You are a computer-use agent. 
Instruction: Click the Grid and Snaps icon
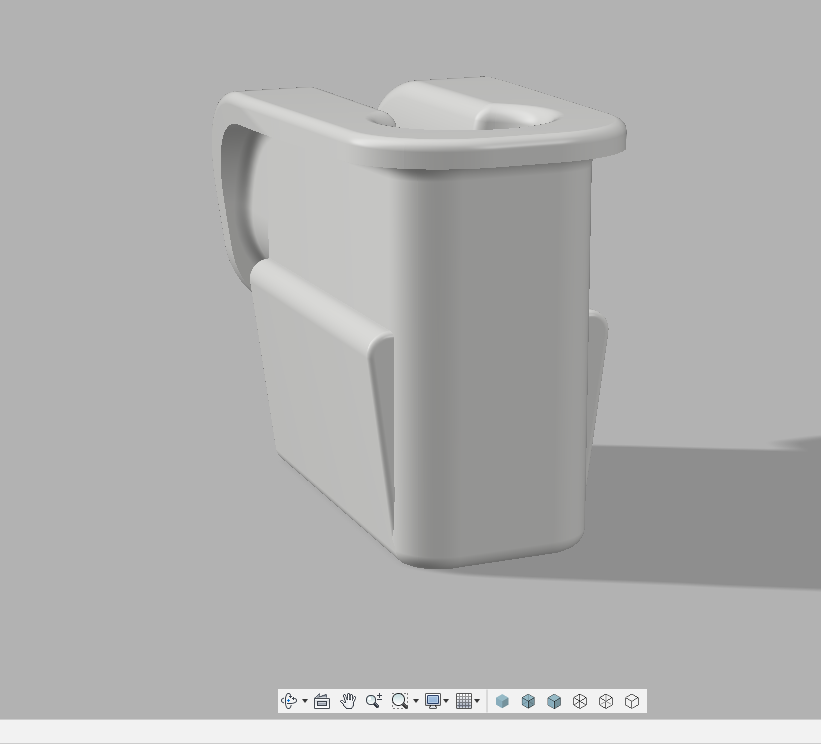coord(464,701)
